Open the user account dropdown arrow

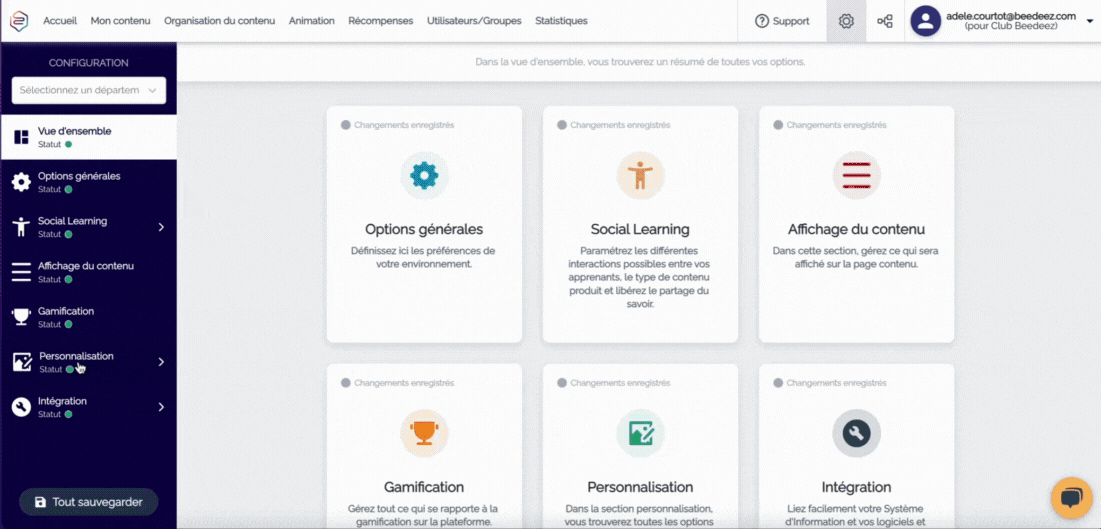pyautogui.click(x=1089, y=21)
